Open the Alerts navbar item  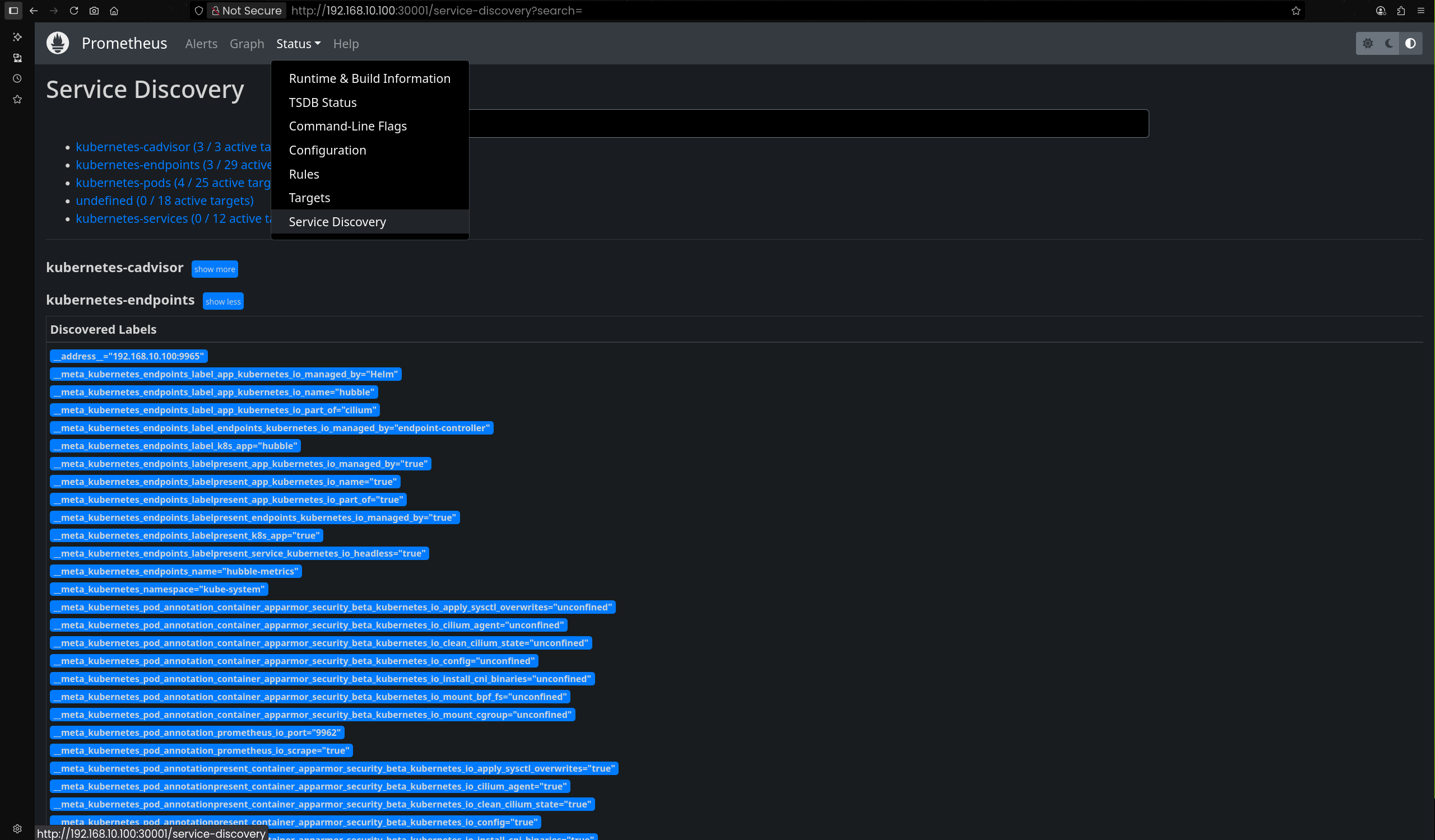201,44
